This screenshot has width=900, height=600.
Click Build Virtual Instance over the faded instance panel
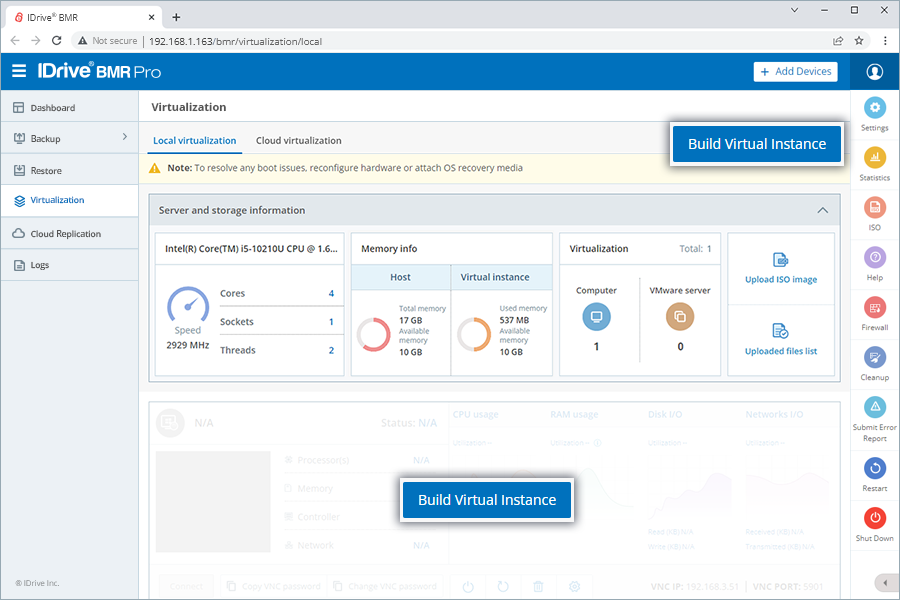point(487,500)
